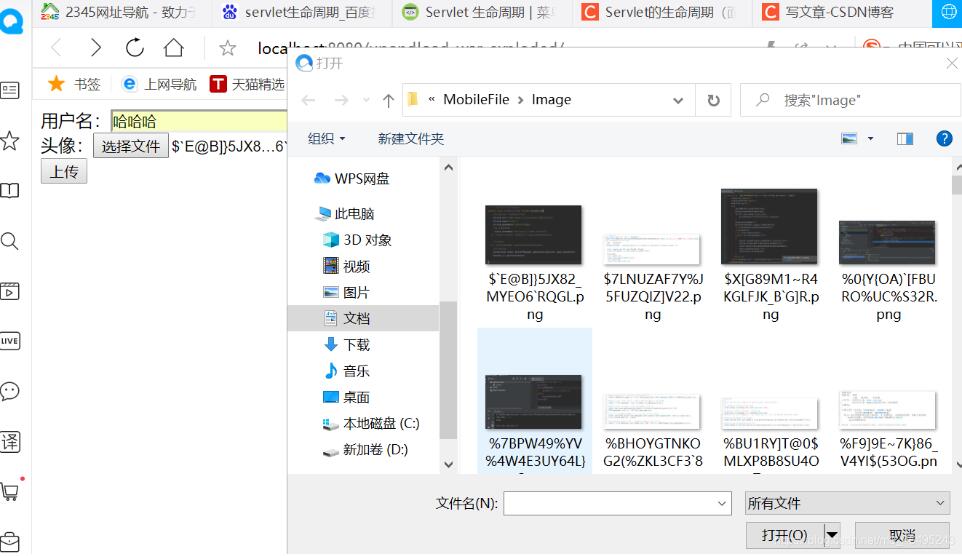Viewport: 962px width, 556px height.
Task: Open view options dropdown arrow
Action: [870, 139]
